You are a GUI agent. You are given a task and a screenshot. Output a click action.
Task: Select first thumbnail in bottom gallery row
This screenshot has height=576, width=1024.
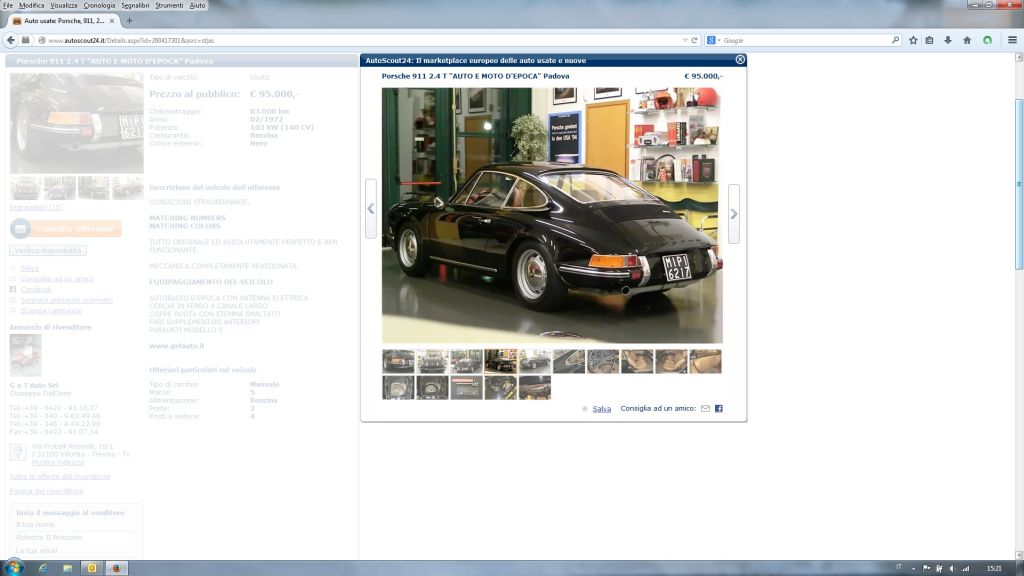tap(398, 387)
